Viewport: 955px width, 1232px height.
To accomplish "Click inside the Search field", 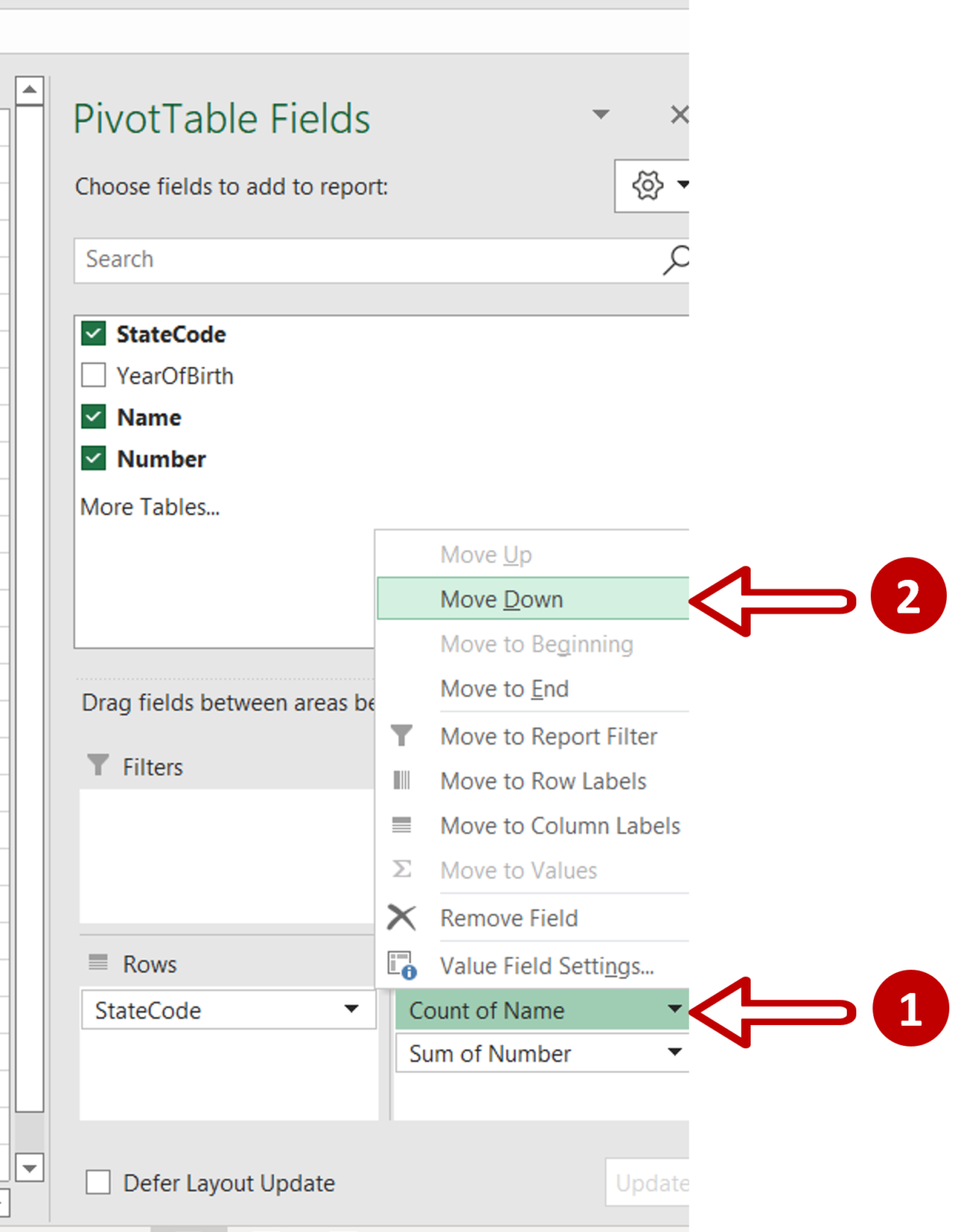I will click(321, 259).
